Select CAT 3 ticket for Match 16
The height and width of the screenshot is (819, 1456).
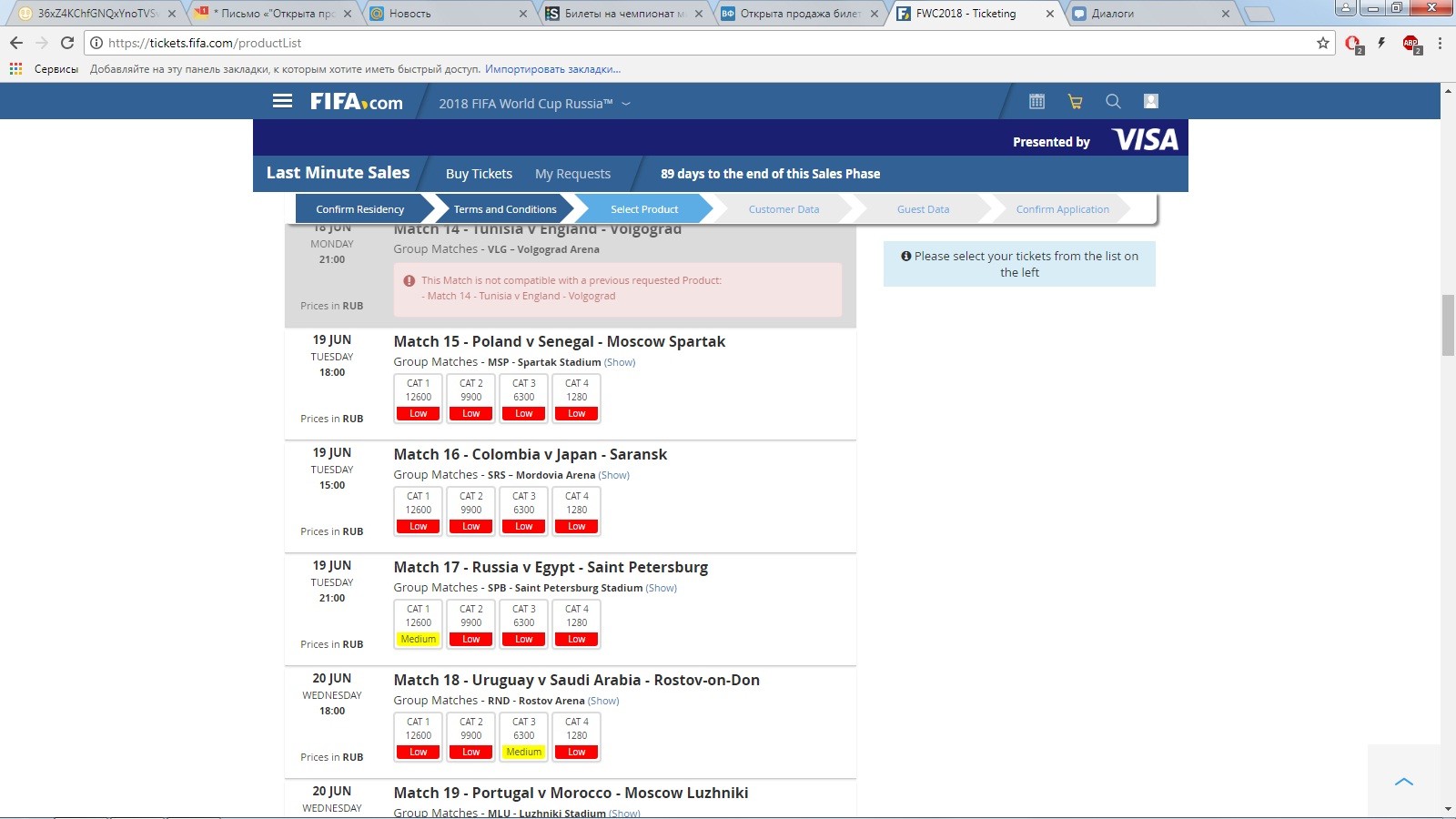coord(524,511)
